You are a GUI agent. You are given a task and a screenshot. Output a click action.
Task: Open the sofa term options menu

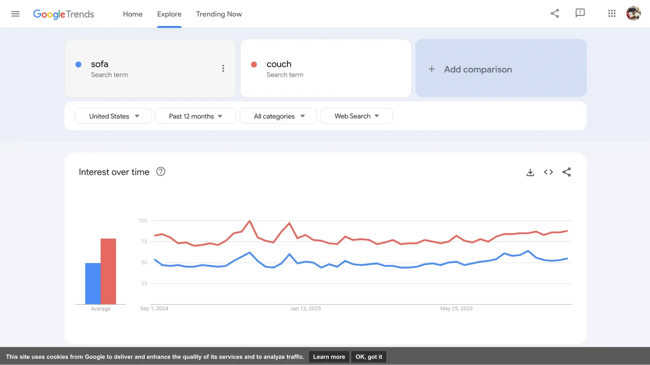(x=223, y=68)
